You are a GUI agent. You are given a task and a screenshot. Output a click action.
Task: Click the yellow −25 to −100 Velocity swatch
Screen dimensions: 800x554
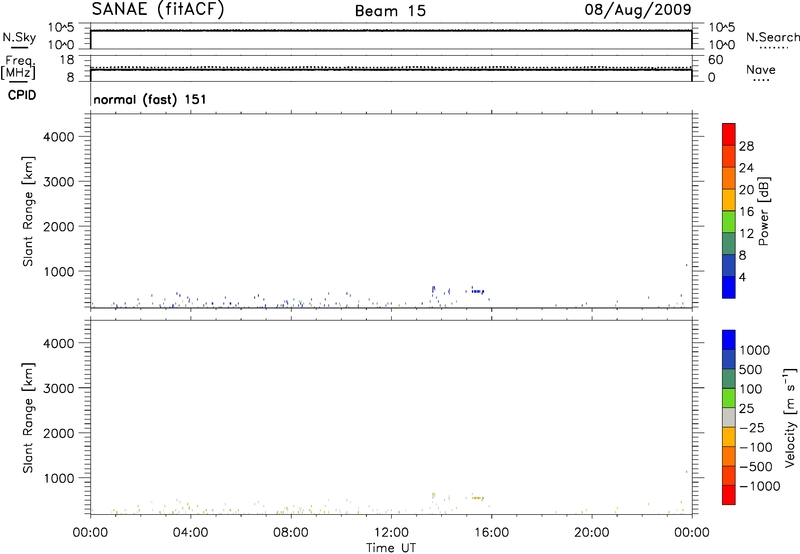(x=729, y=437)
